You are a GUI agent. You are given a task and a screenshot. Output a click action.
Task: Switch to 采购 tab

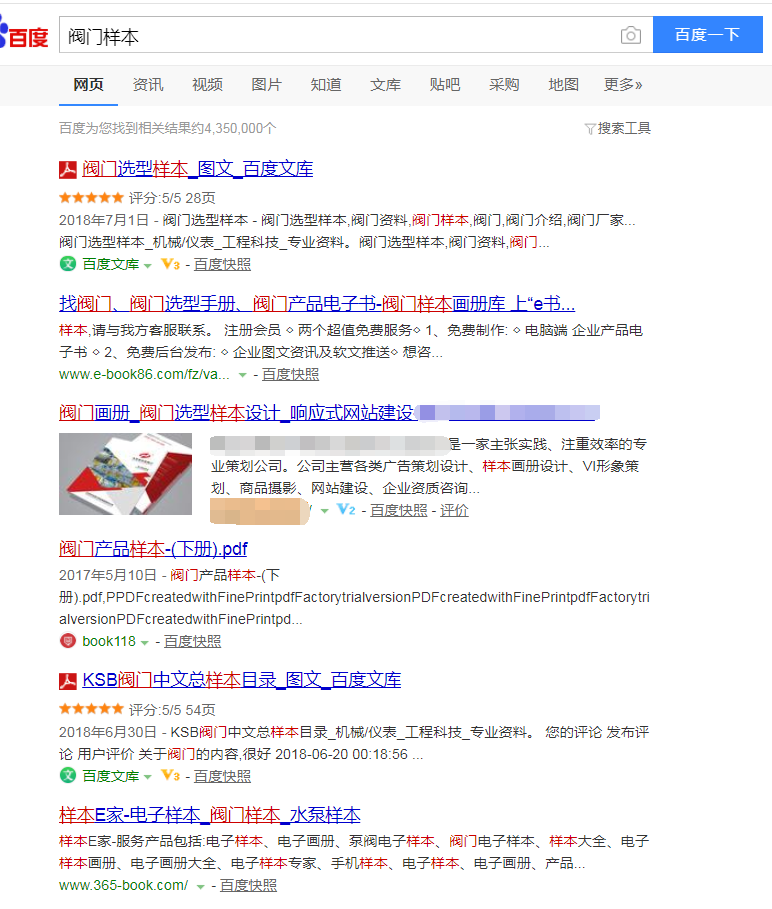click(x=504, y=85)
